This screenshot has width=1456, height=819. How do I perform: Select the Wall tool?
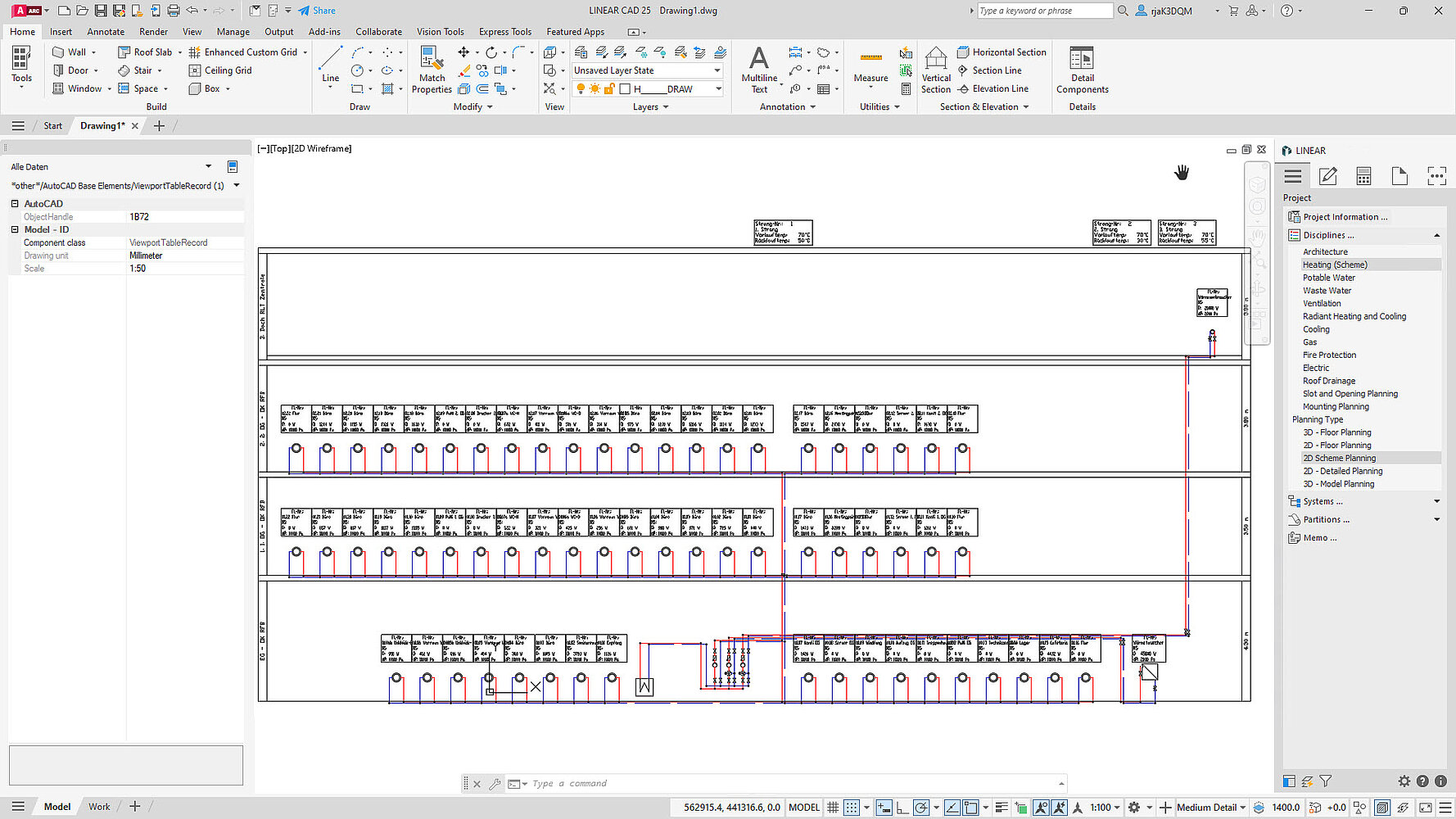70,52
